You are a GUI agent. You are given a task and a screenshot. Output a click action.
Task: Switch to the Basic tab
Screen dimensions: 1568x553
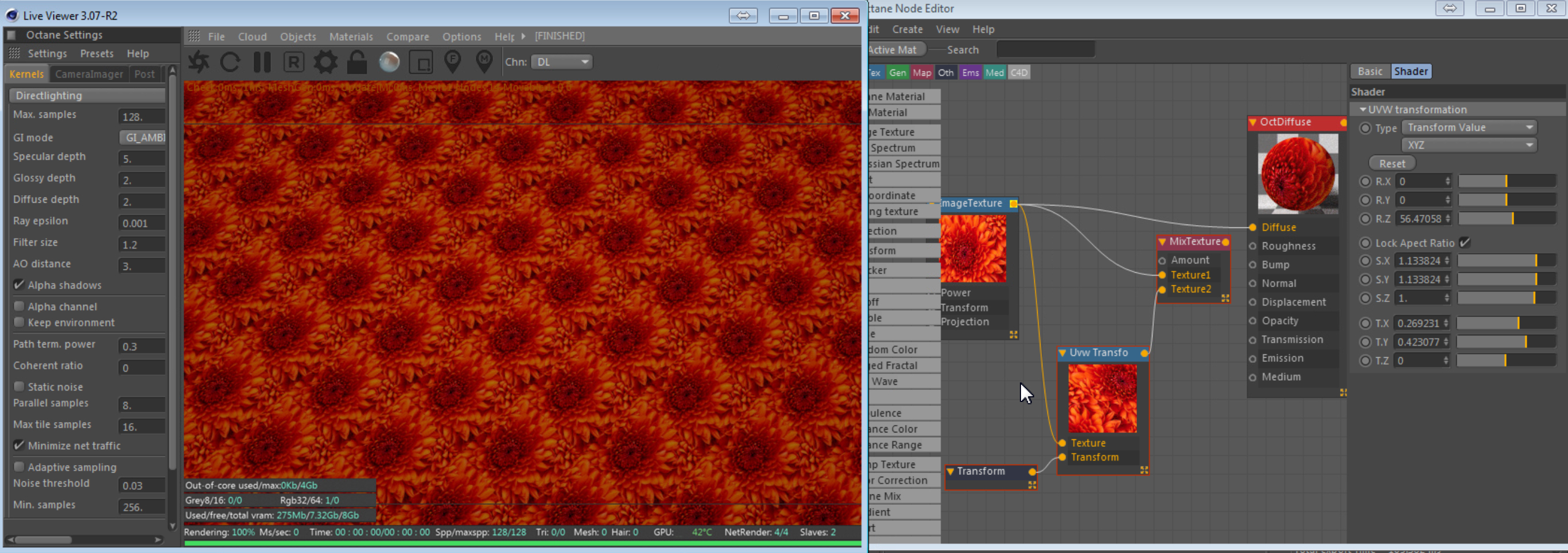click(x=1370, y=71)
